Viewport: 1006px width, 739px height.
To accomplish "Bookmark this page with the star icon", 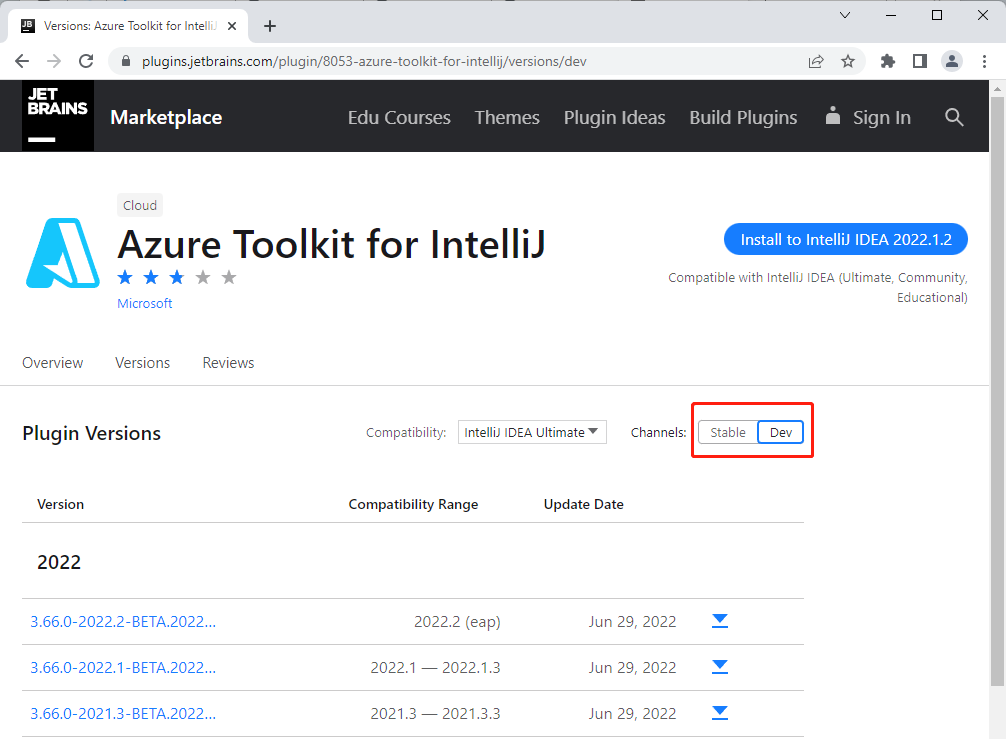I will click(x=848, y=61).
